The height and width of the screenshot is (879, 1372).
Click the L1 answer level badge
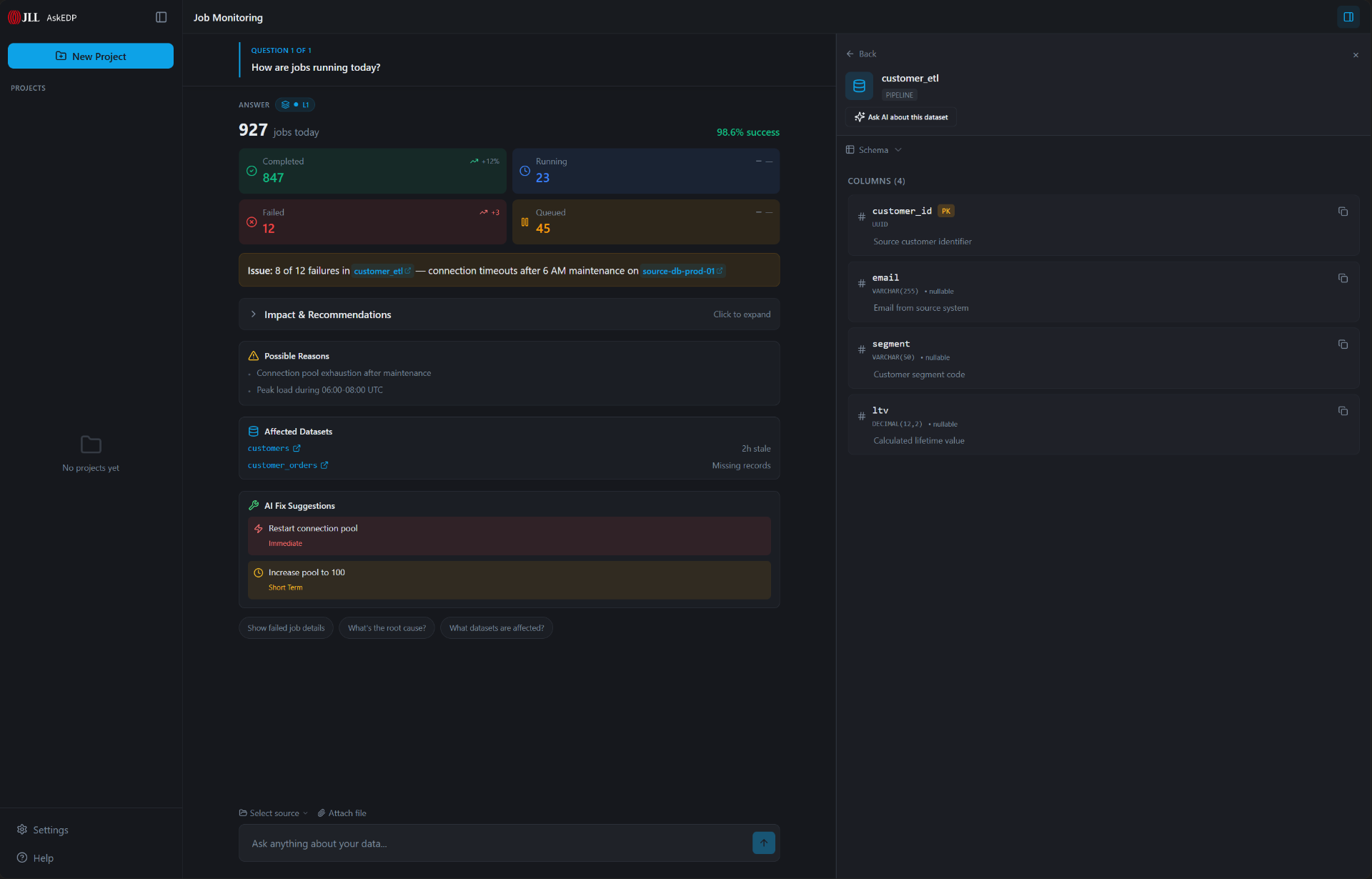coord(295,105)
